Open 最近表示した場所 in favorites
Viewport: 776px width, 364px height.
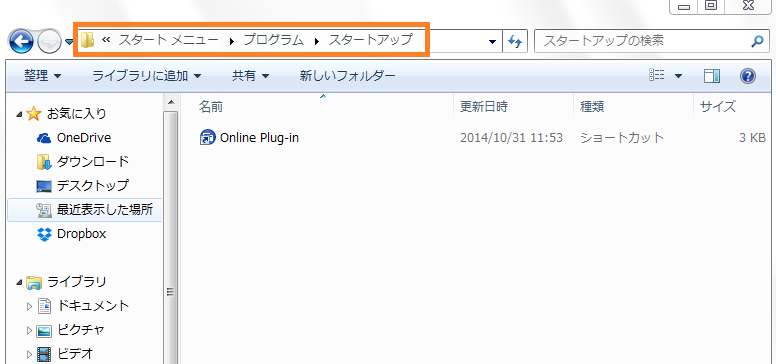pyautogui.click(x=105, y=210)
